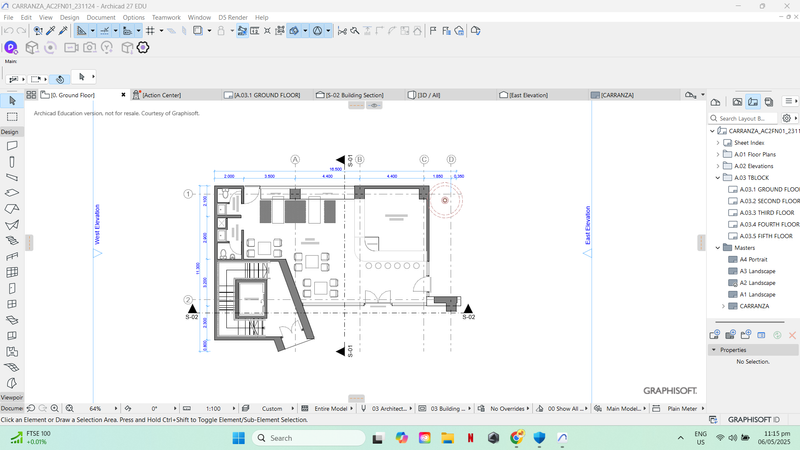Click Windows Search box in taskbar

(x=294, y=438)
